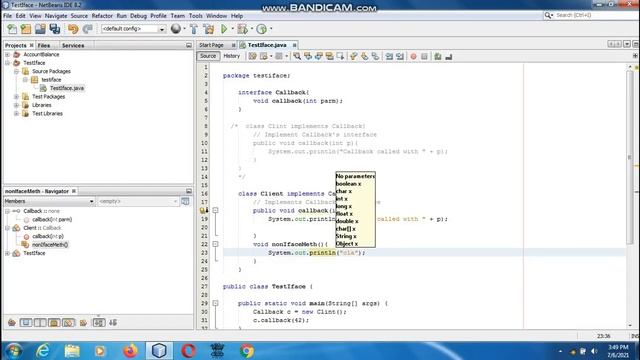Toggle Show Inner Classes in Navigator
This screenshot has height=360, width=640.
(68, 322)
